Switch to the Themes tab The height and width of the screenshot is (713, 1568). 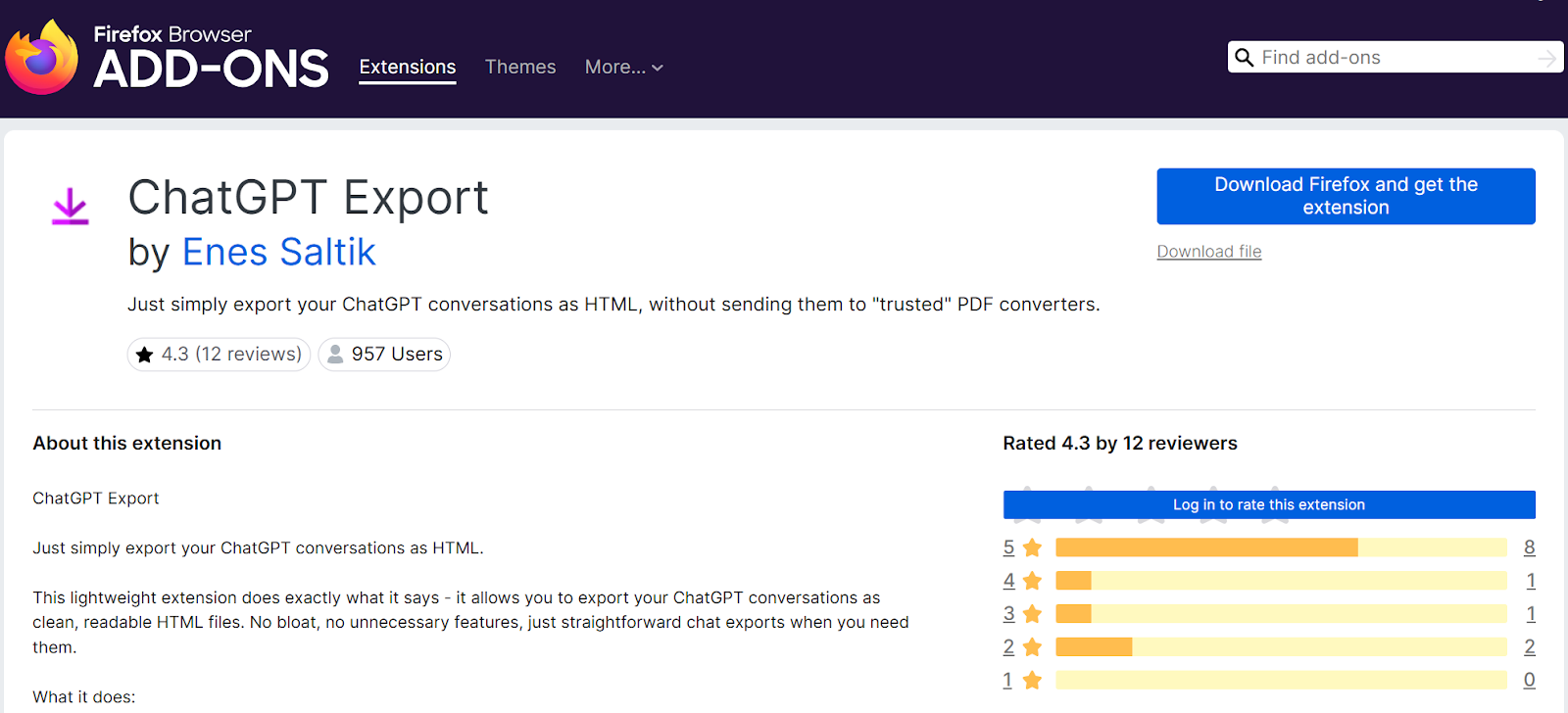tap(520, 68)
